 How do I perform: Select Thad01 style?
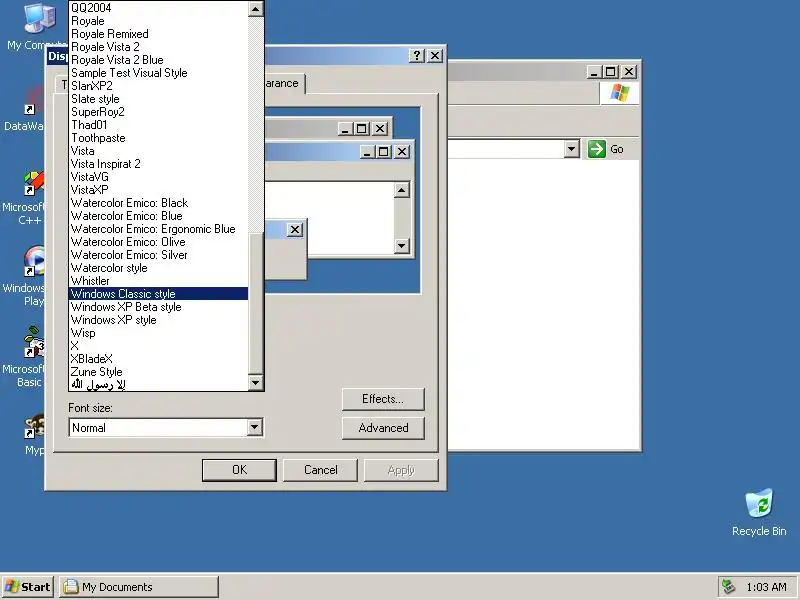(x=158, y=125)
